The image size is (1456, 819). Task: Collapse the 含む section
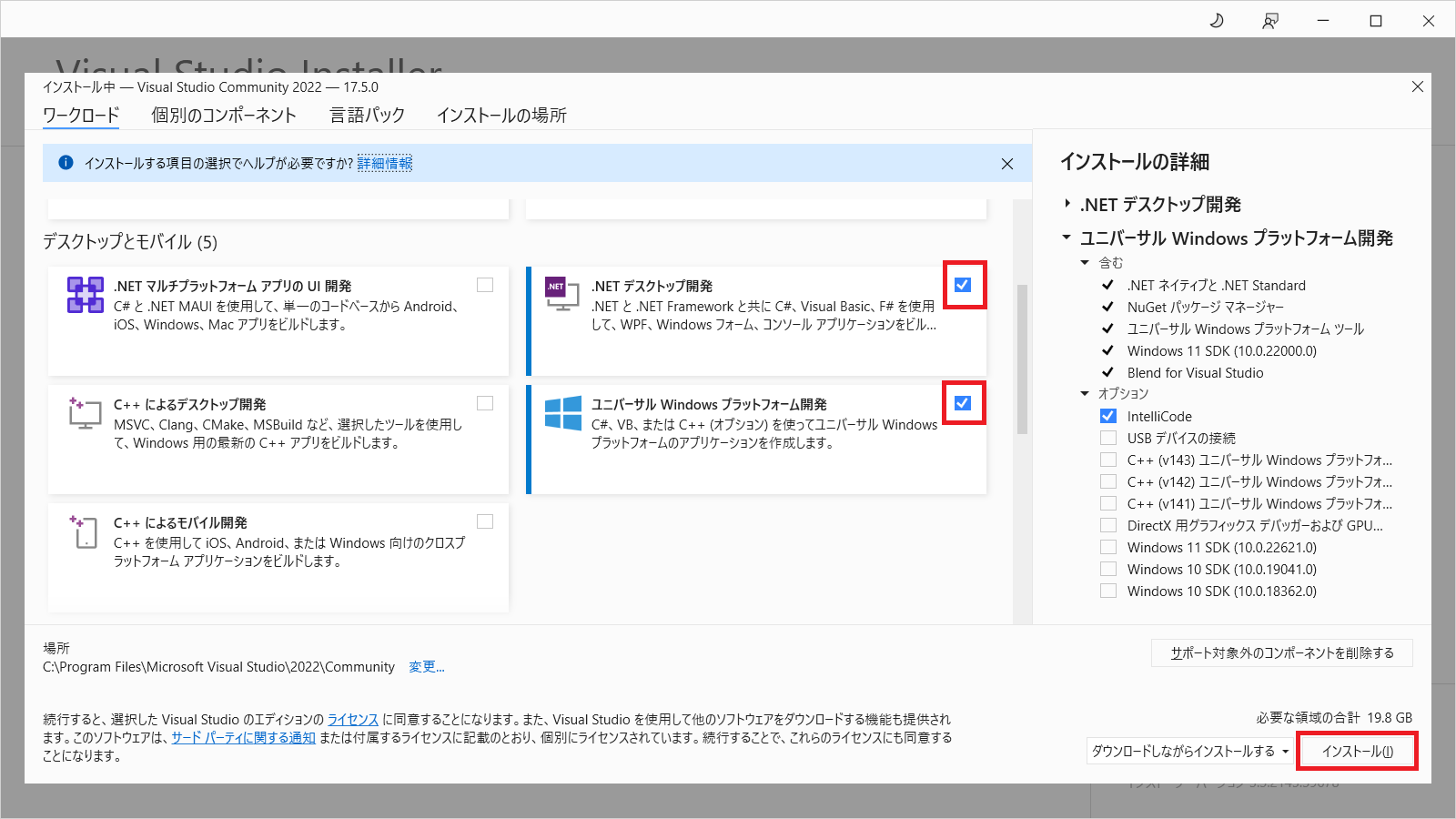point(1085,262)
